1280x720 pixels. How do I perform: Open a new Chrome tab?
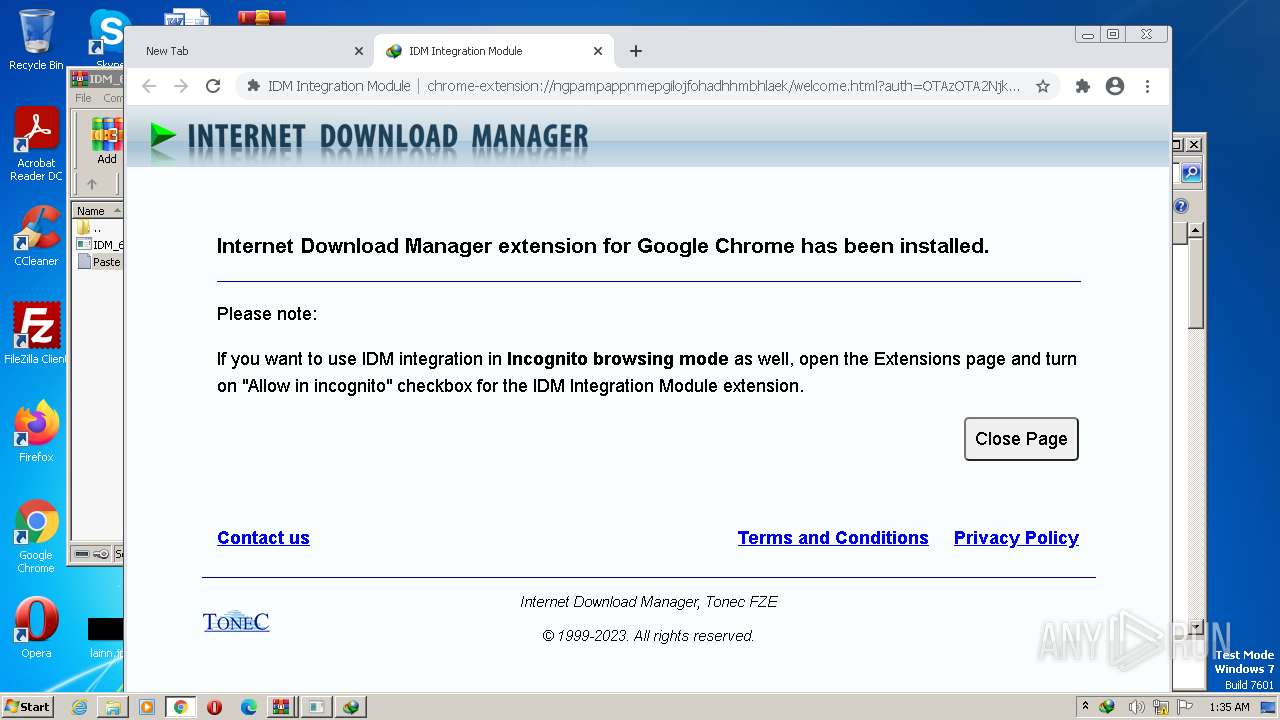click(636, 51)
